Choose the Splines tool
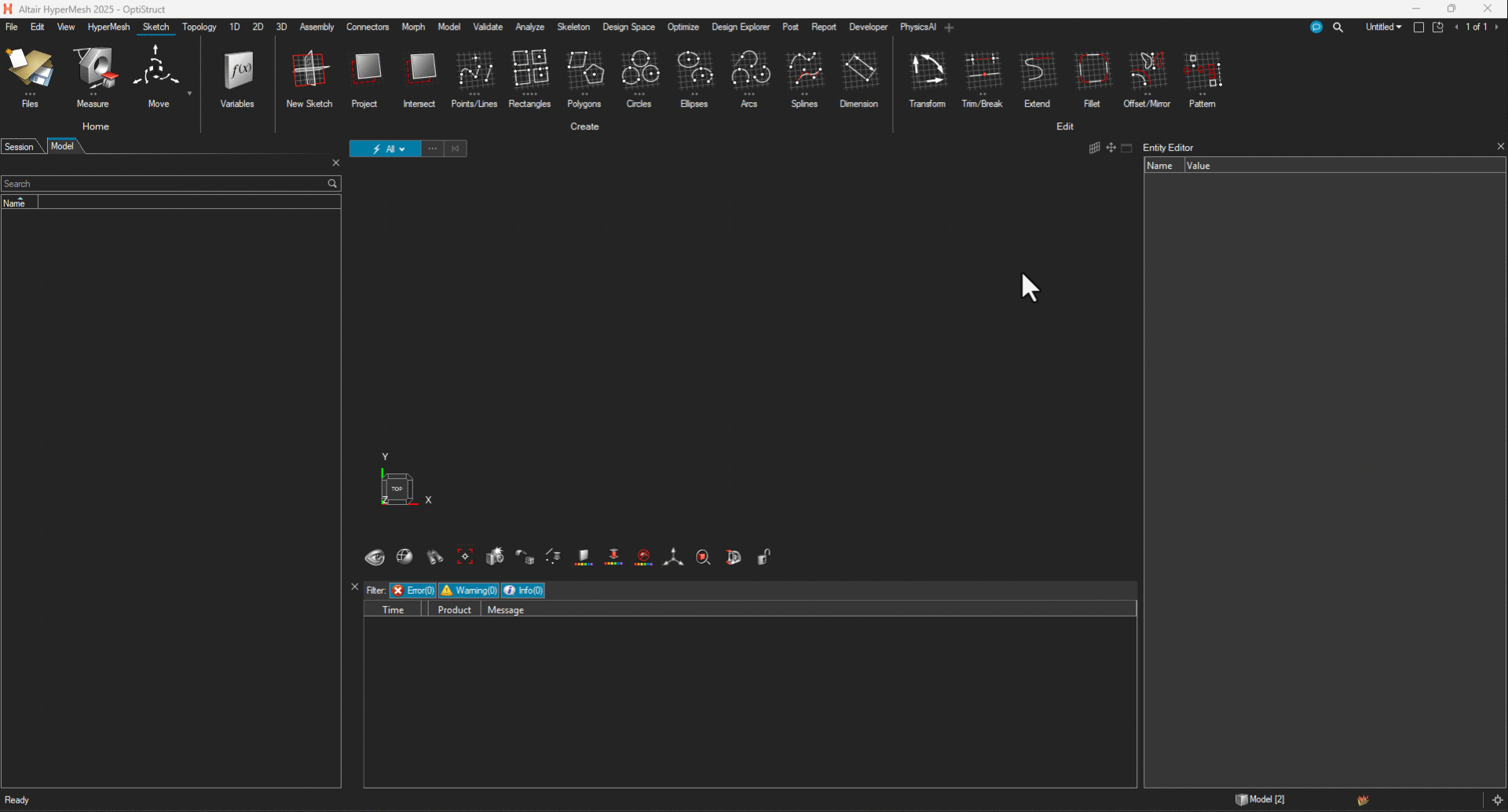 (x=804, y=77)
